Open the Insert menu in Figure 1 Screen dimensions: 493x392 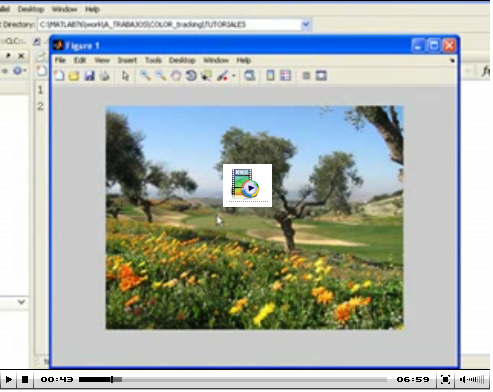[127, 60]
